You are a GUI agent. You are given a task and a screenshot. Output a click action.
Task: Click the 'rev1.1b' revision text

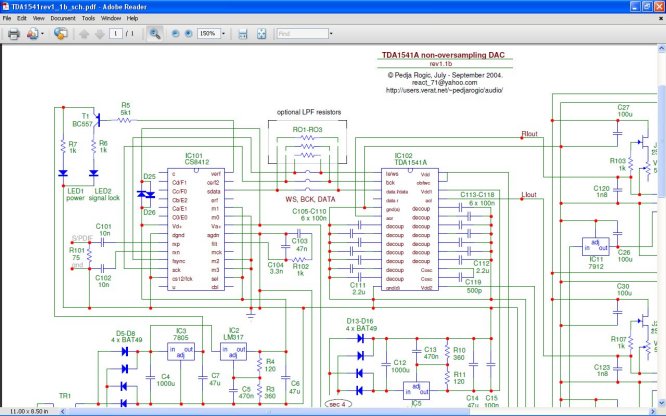point(440,64)
